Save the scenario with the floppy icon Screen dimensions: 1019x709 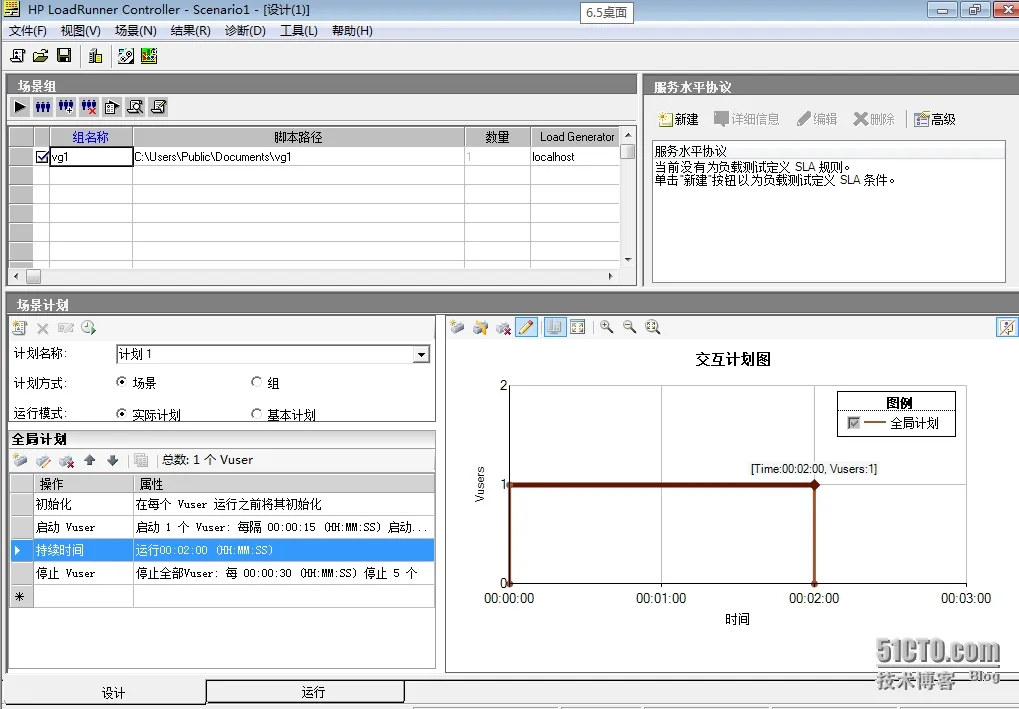64,56
